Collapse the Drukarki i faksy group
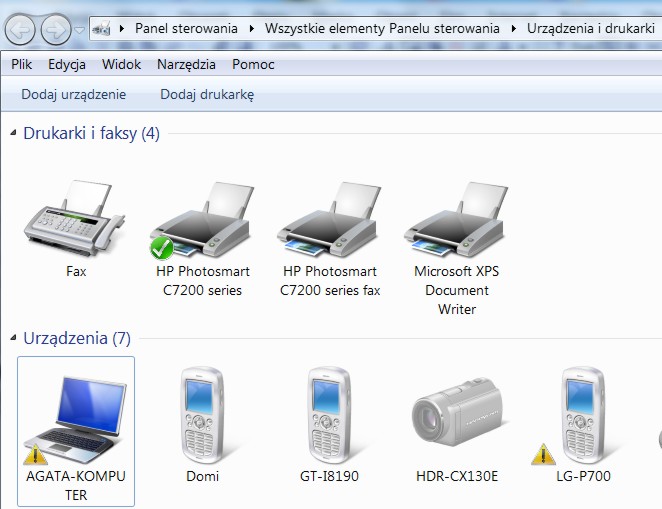Image resolution: width=662 pixels, height=509 pixels. (14, 133)
